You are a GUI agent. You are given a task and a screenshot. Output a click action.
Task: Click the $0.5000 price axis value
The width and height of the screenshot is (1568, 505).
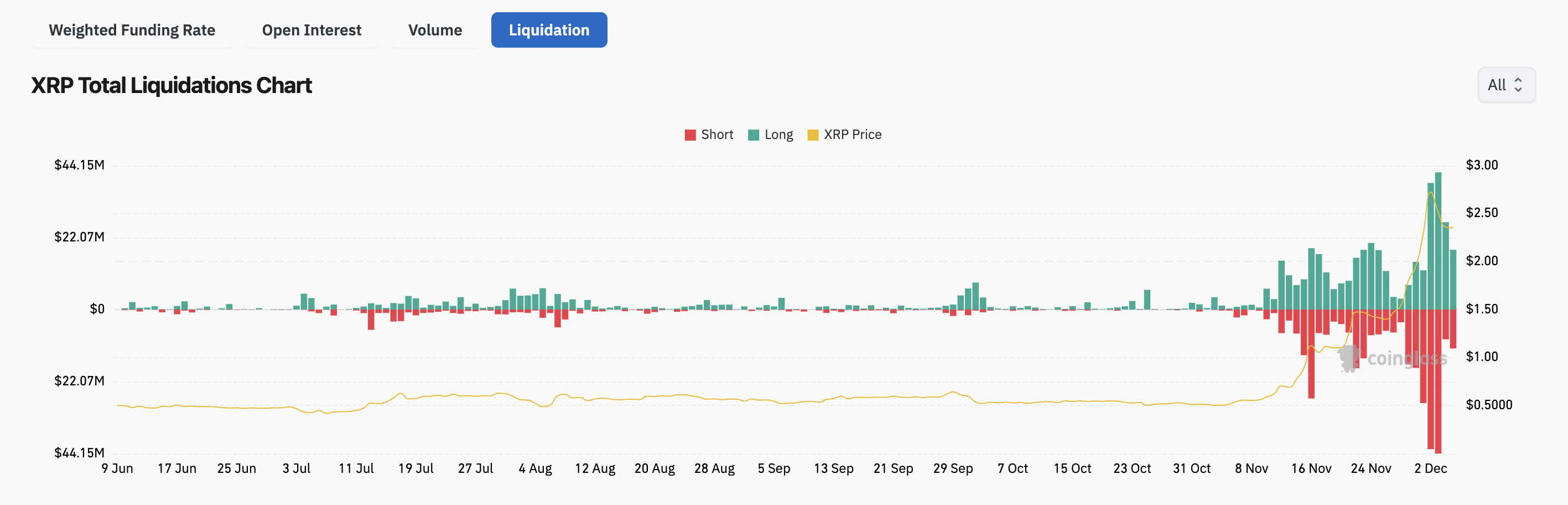coord(1488,404)
